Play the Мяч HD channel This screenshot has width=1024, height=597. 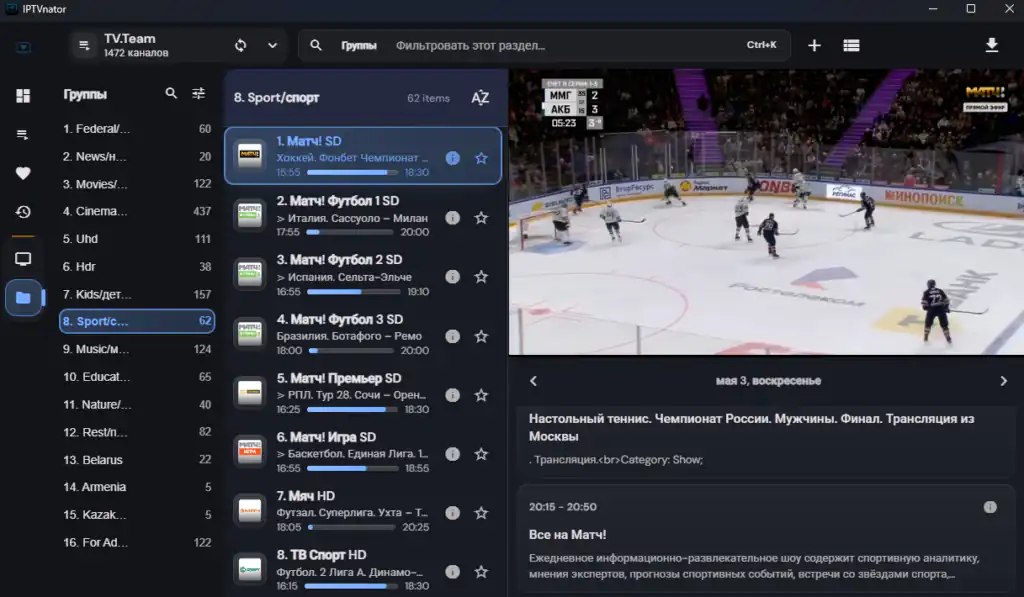(x=363, y=511)
